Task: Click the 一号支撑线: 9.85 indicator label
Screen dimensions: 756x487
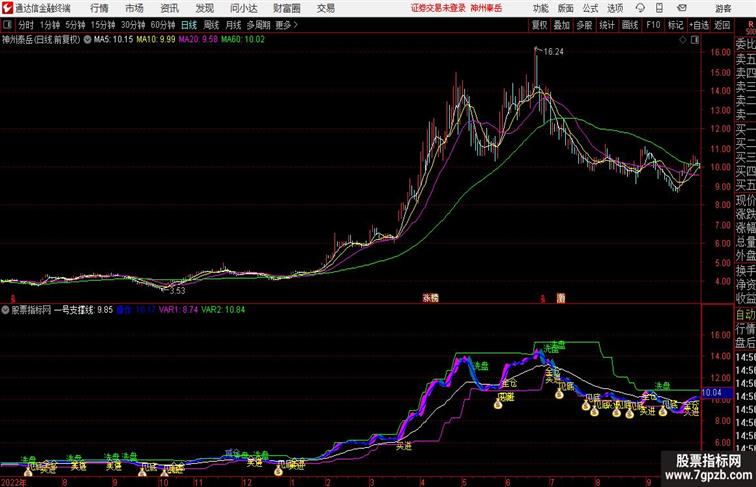Action: pos(83,310)
